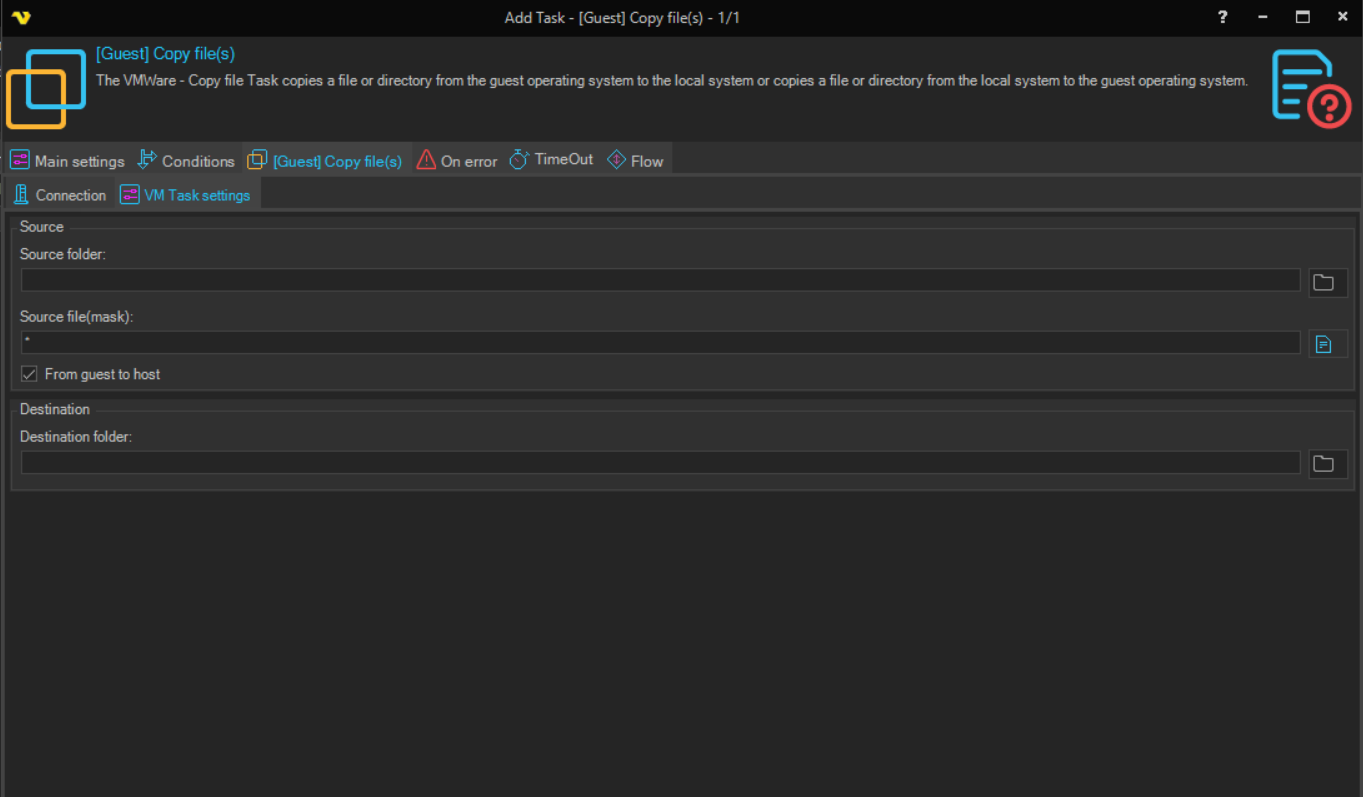Open the Main settings tab
This screenshot has width=1363, height=797.
point(68,161)
